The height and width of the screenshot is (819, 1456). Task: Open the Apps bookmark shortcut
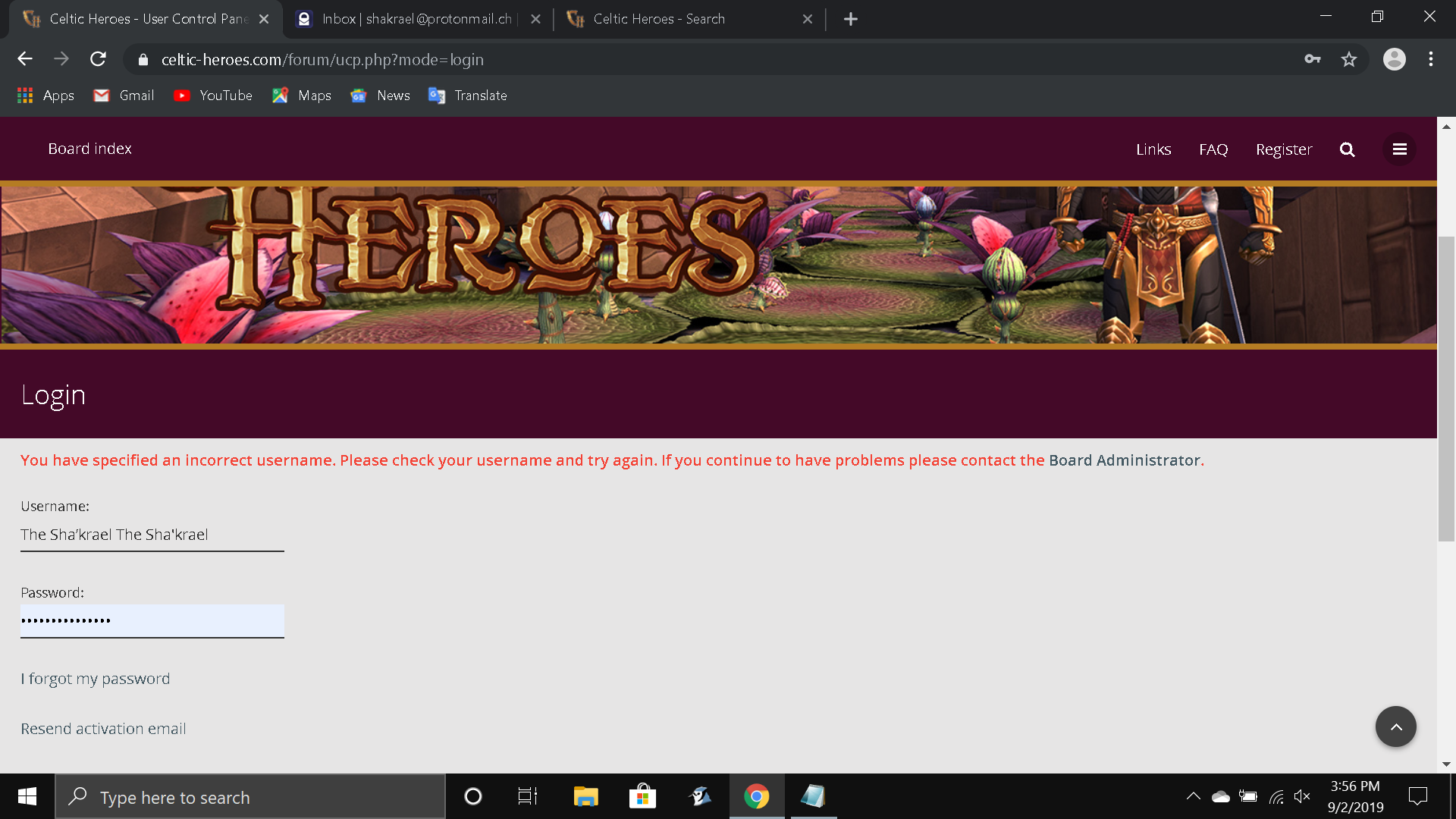coord(45,96)
